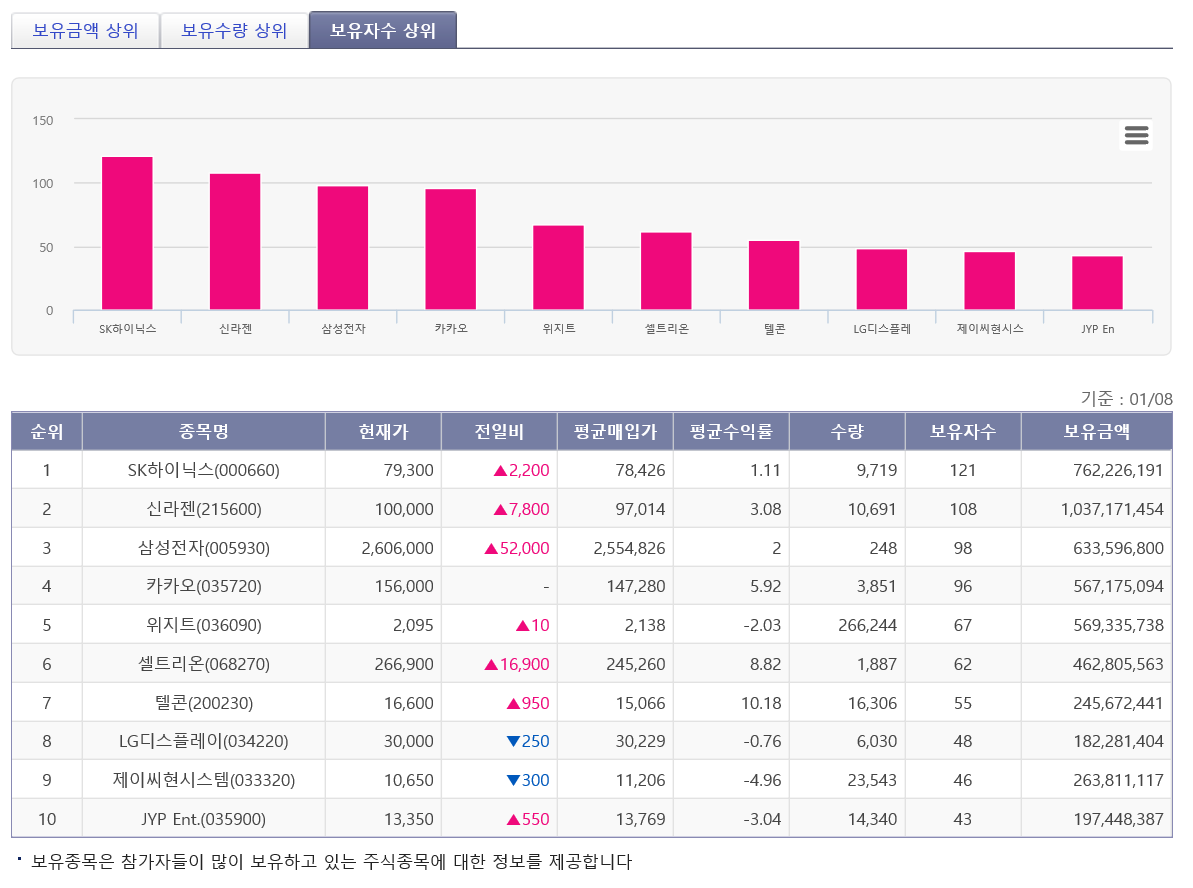Open 텔콘(200230) stock name in table
1193x888 pixels.
tap(204, 703)
